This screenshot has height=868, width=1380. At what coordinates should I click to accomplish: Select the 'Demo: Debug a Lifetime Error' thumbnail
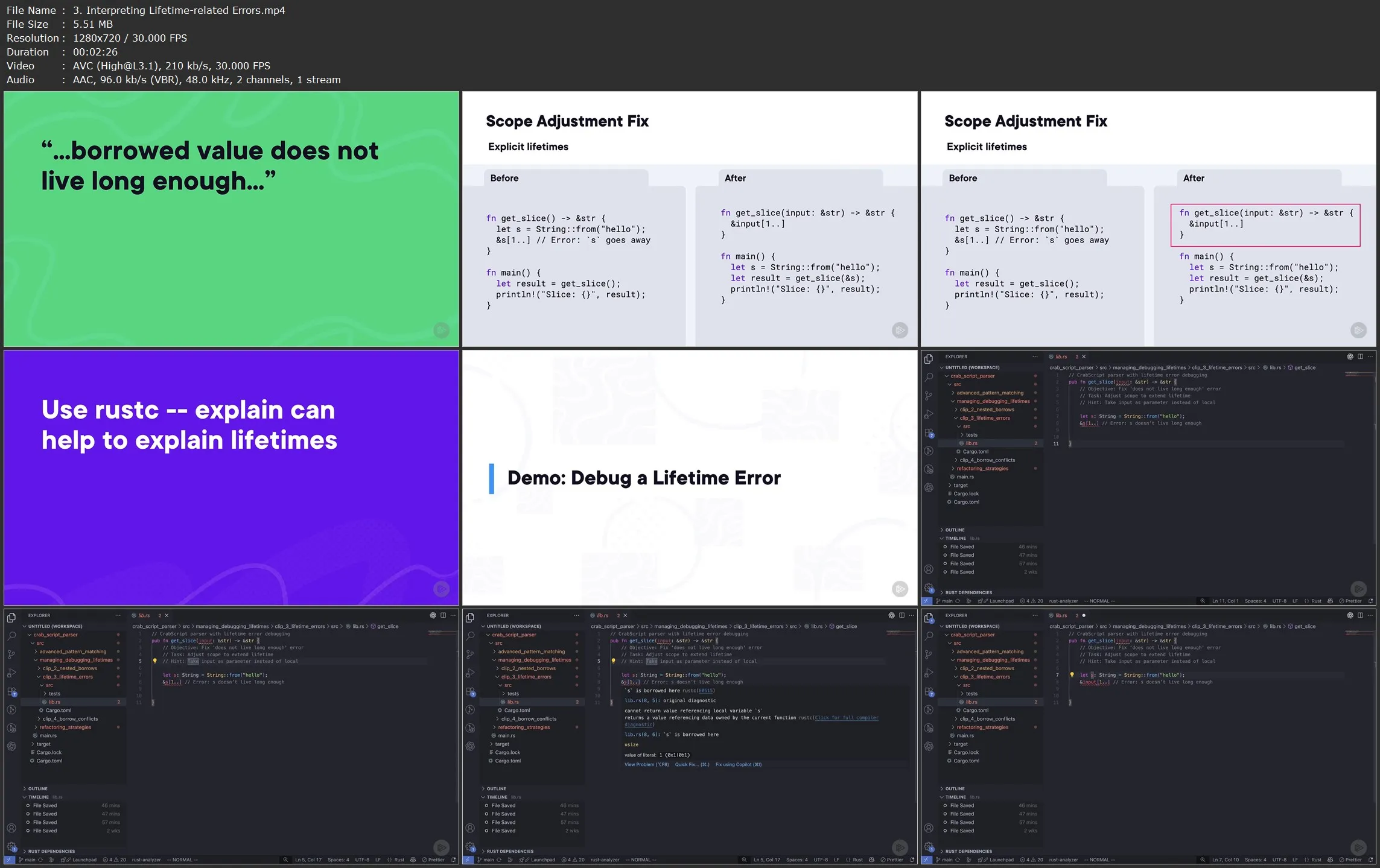coord(689,477)
